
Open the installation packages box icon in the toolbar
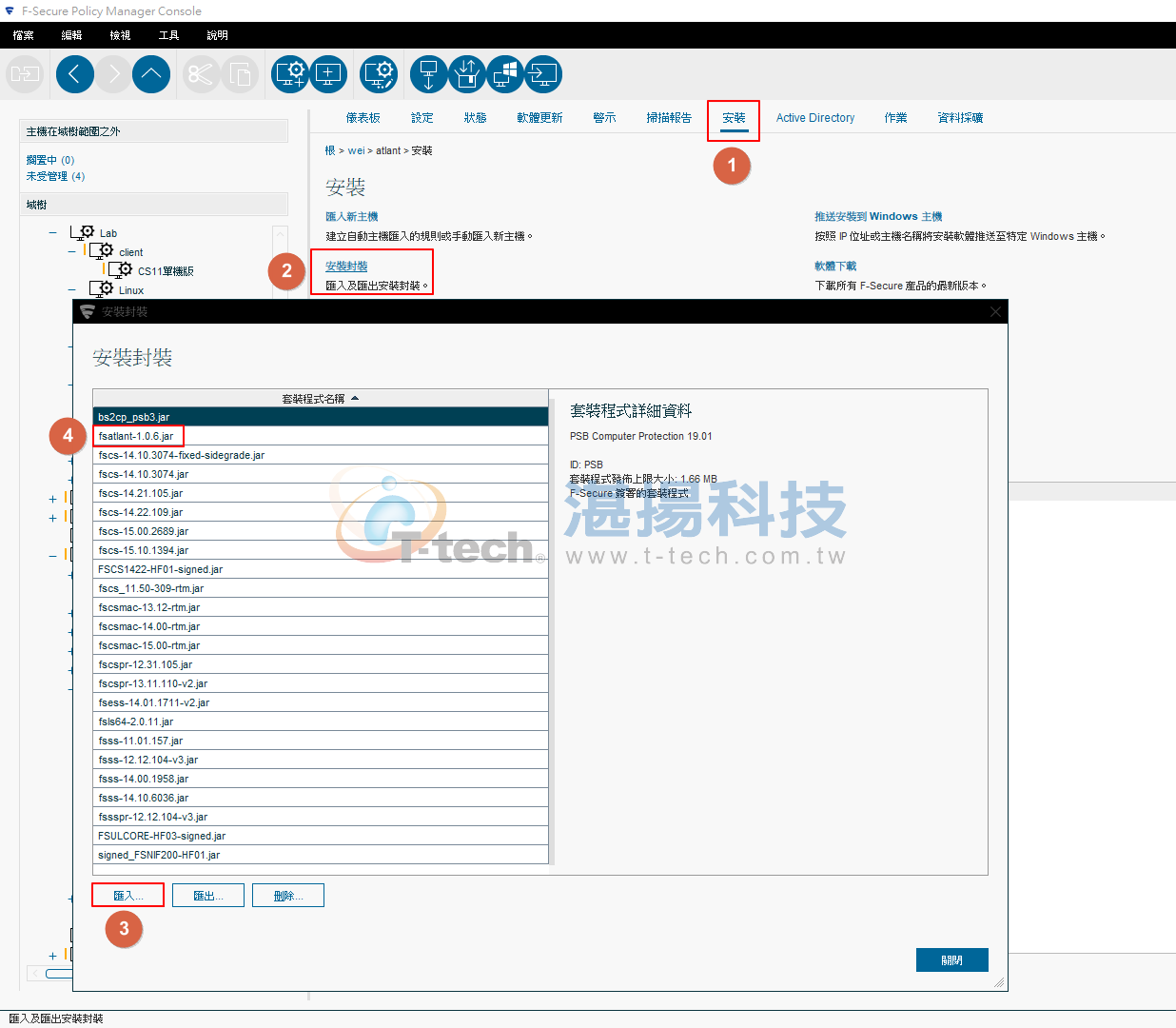point(467,74)
